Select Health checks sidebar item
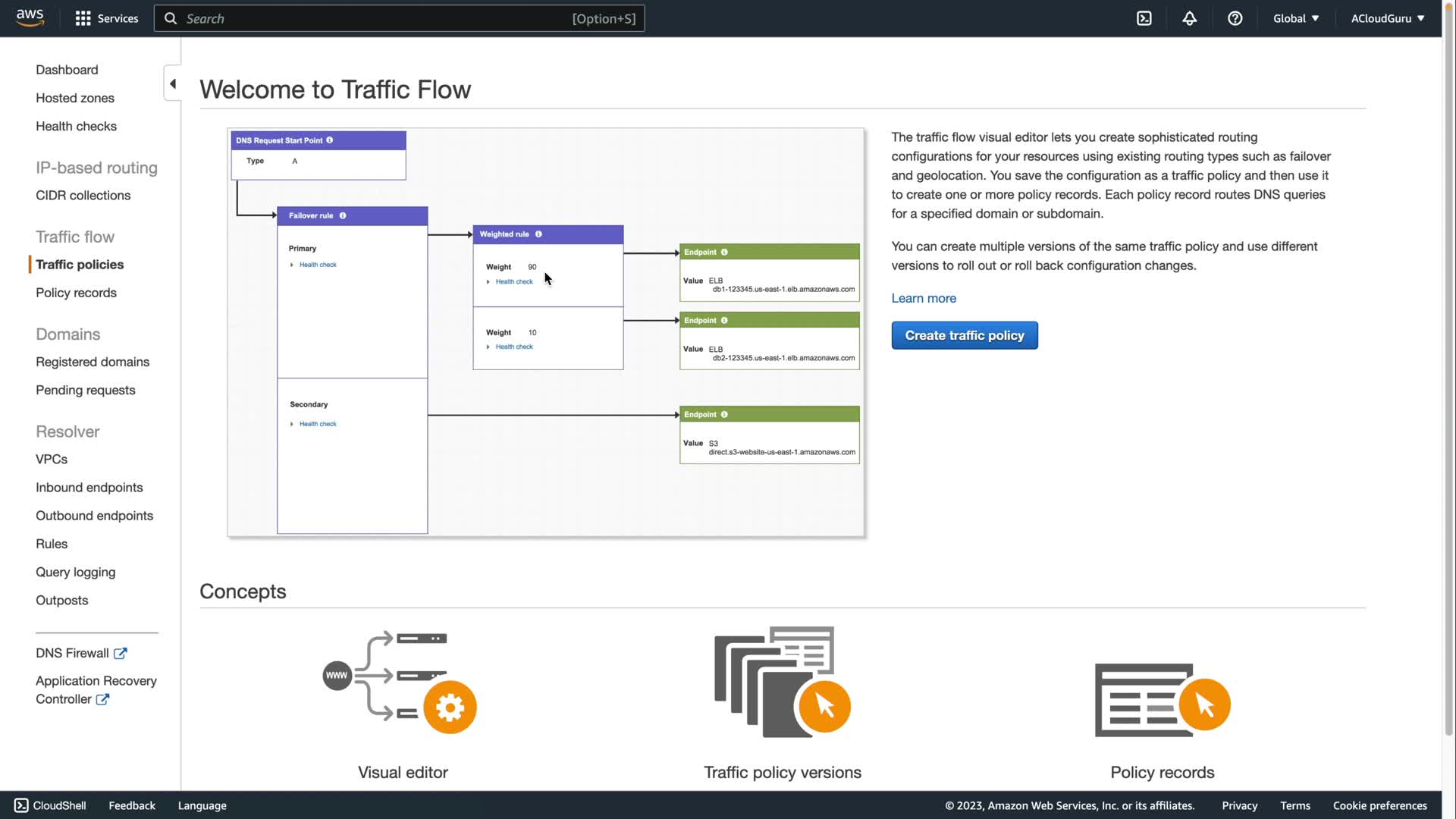Image resolution: width=1456 pixels, height=819 pixels. coord(76,126)
